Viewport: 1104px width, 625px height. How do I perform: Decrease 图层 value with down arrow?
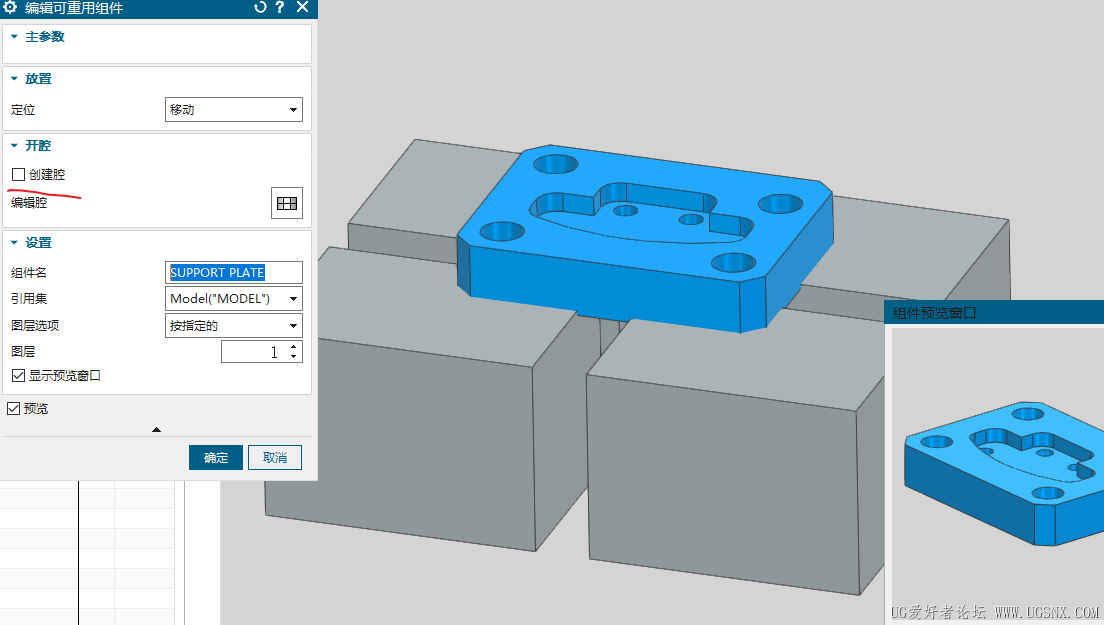(294, 357)
